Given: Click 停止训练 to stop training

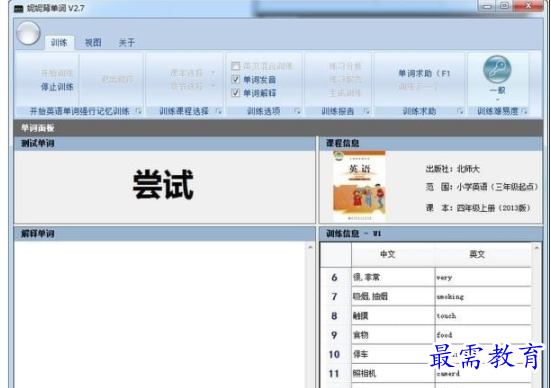Looking at the screenshot, I should 57,86.
